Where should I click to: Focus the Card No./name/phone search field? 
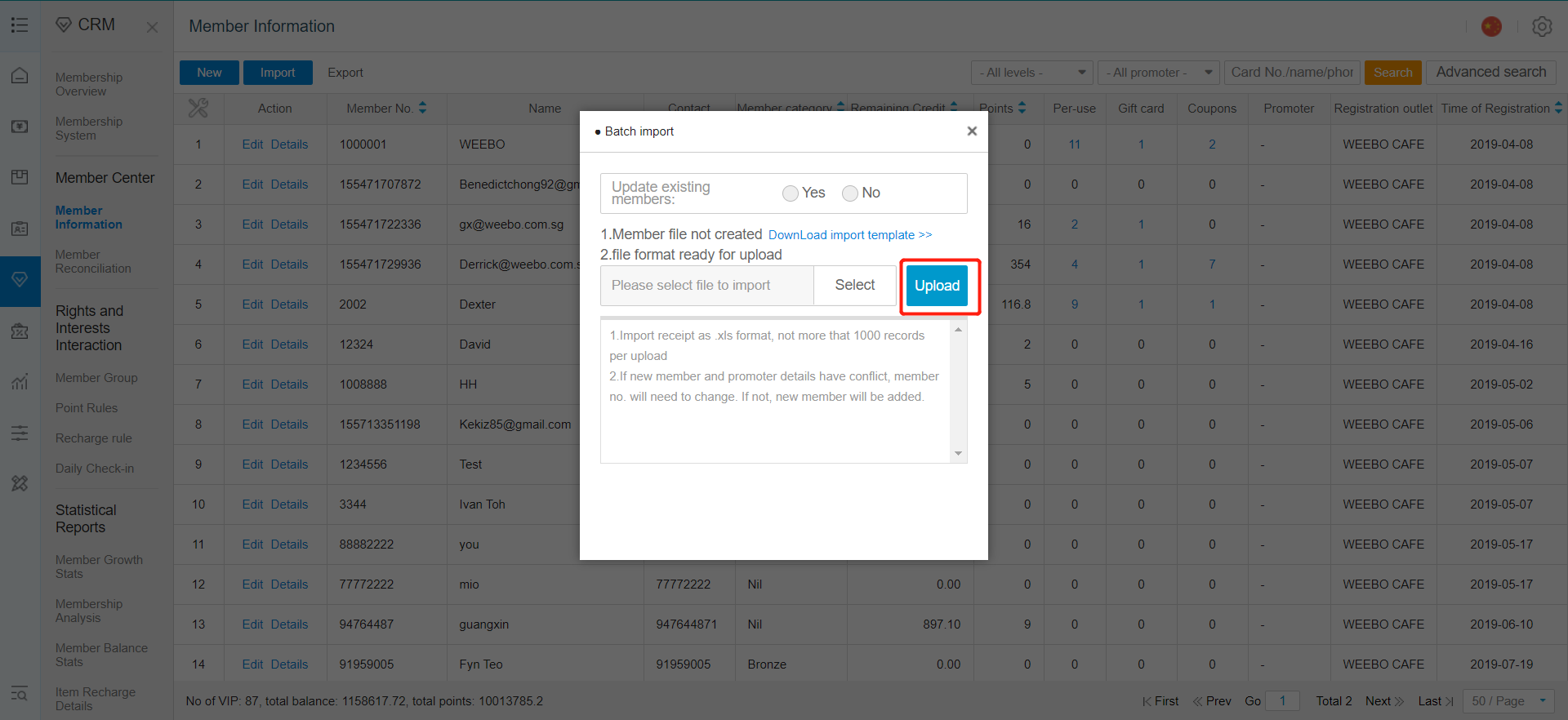click(1292, 73)
